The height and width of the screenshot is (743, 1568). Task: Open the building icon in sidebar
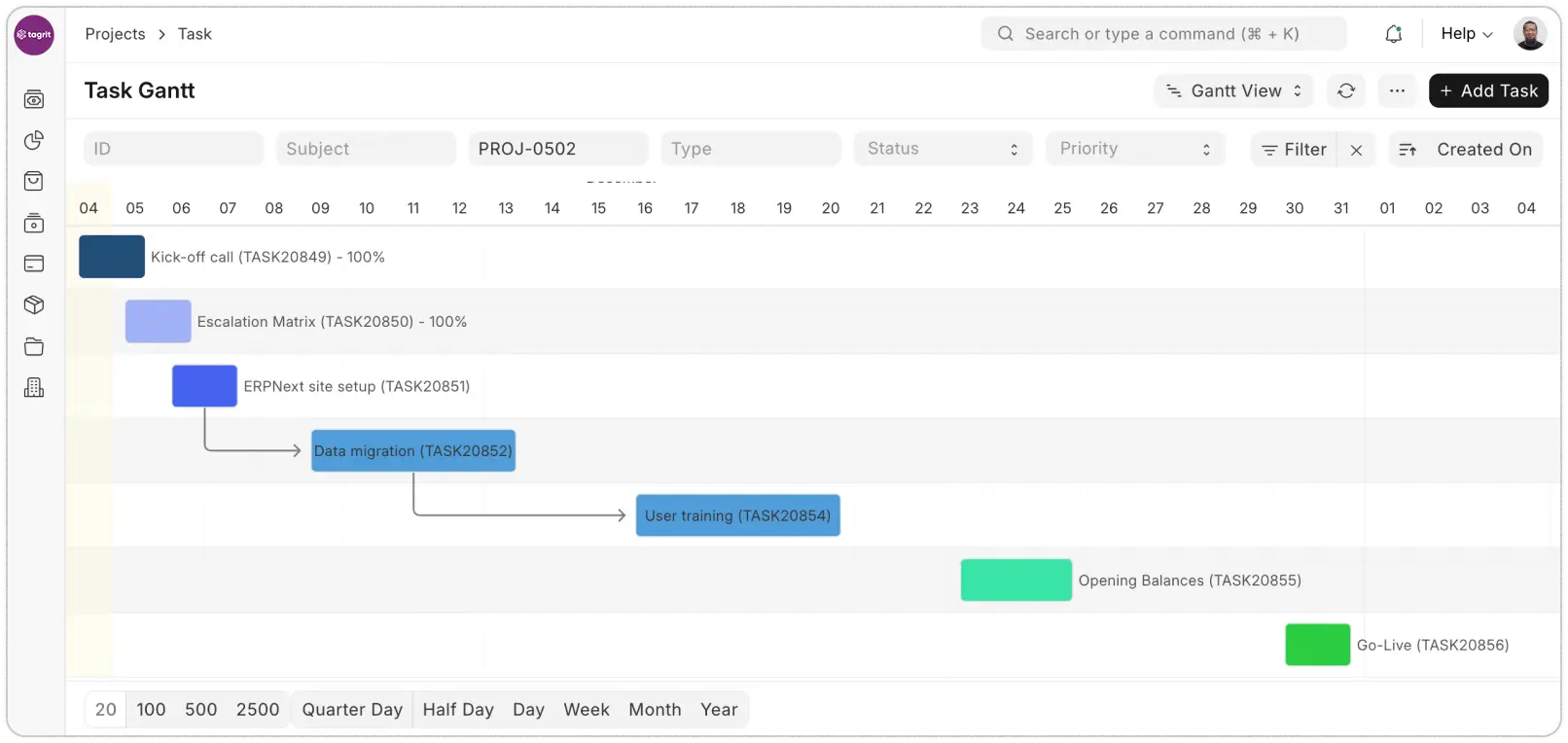(34, 388)
